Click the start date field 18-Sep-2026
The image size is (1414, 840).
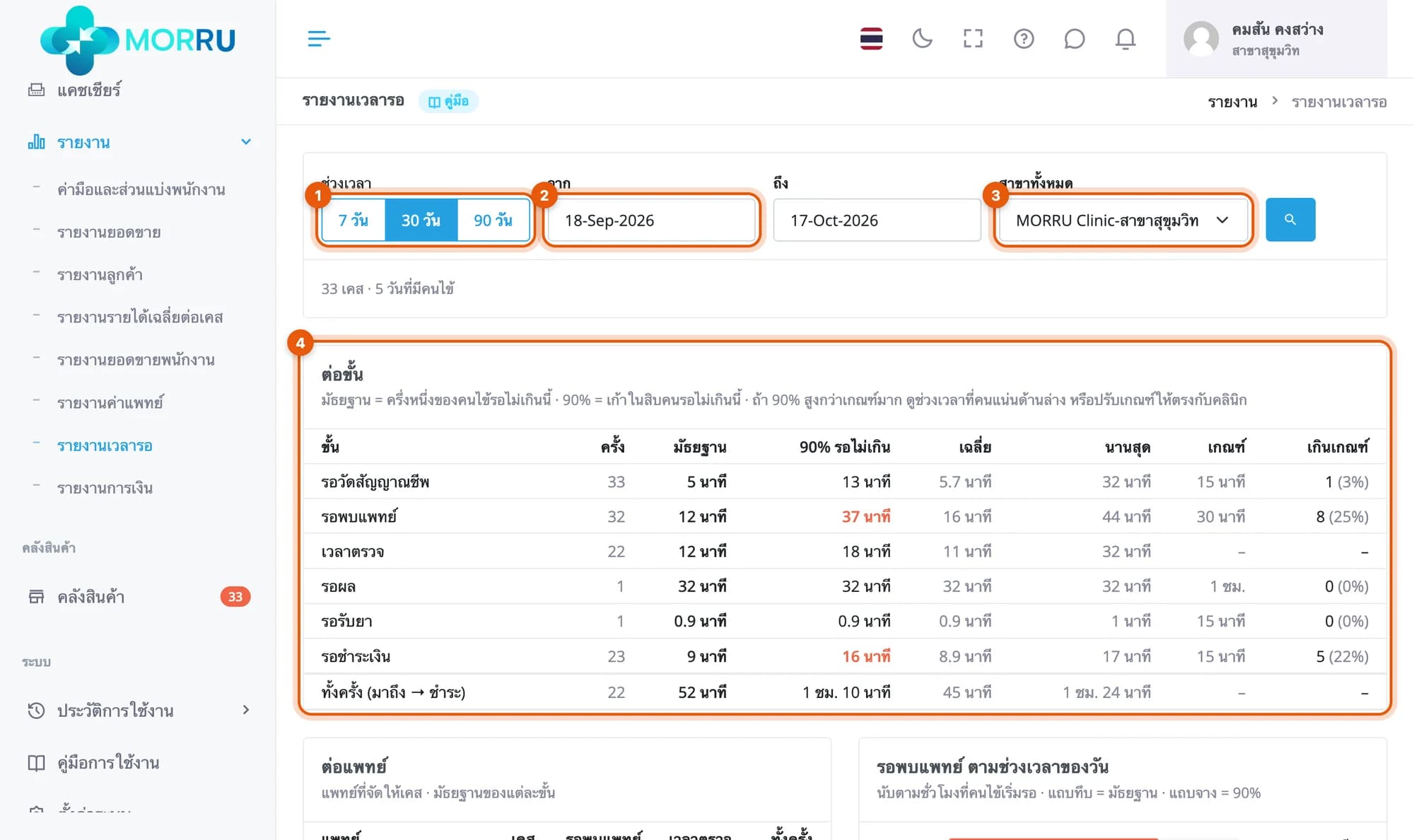pos(651,220)
